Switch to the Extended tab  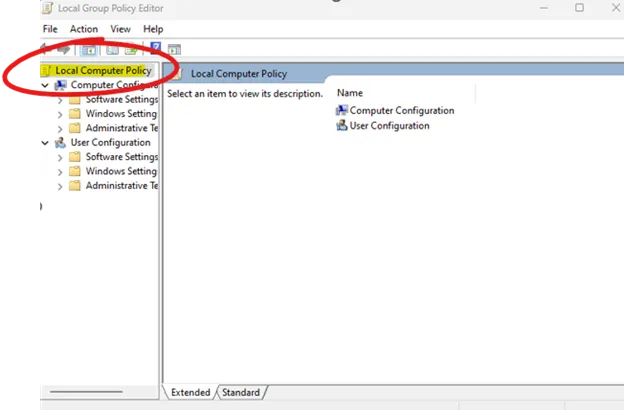pos(190,392)
